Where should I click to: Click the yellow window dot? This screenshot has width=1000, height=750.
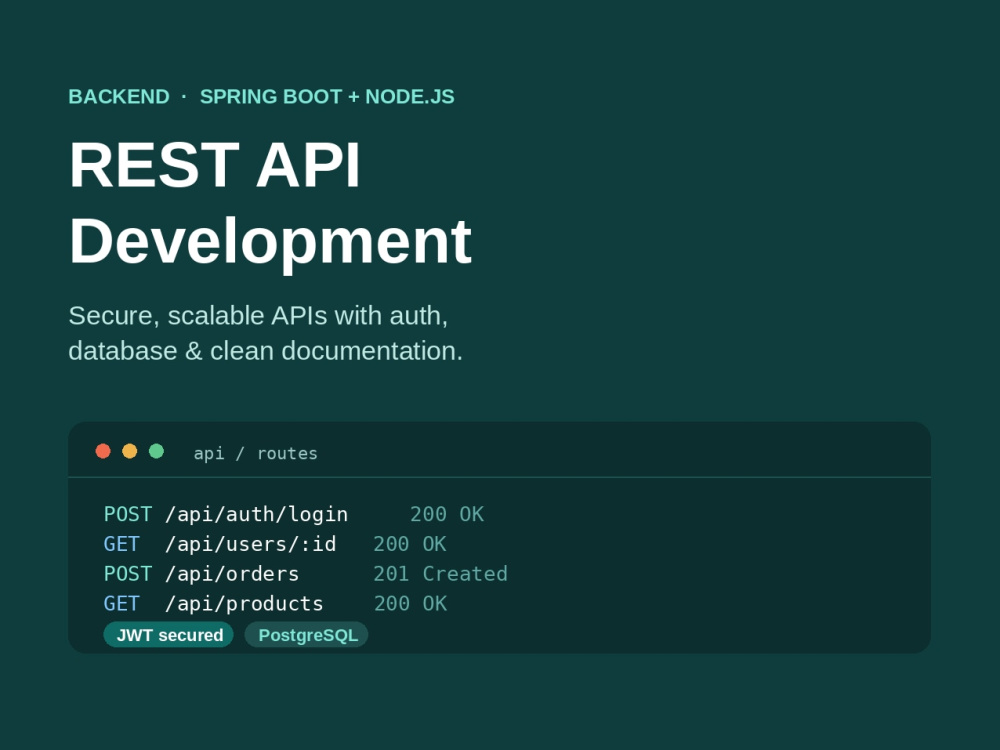[x=129, y=452]
